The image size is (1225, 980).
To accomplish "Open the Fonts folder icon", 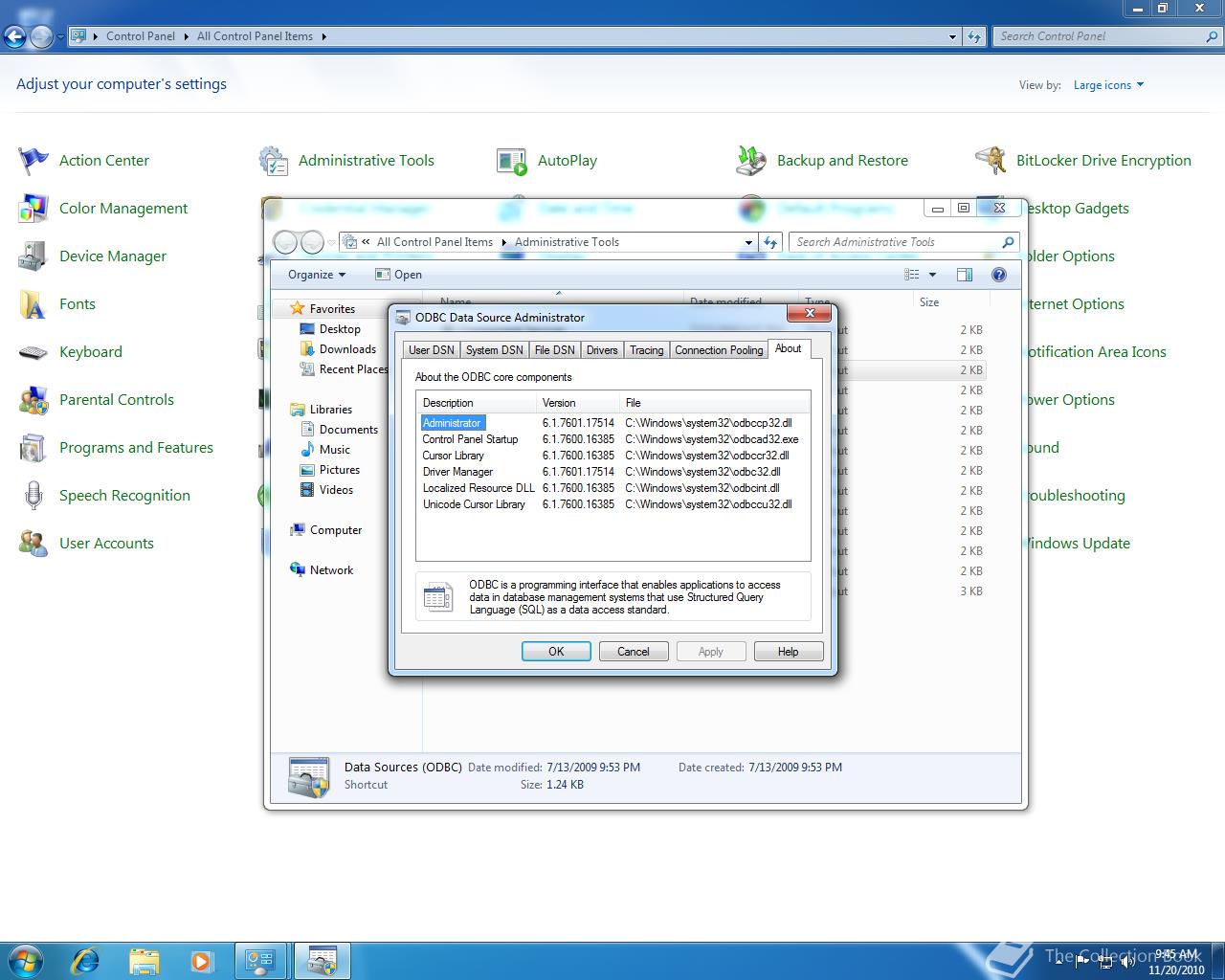I will pos(33,304).
